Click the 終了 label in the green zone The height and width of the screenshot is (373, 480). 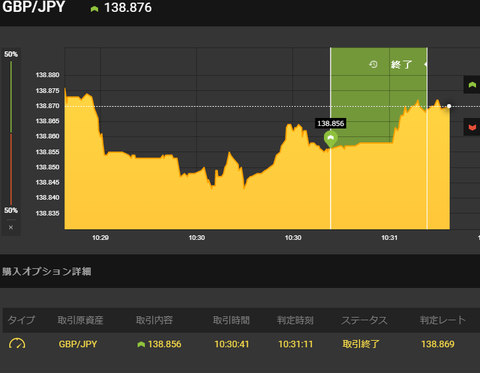coord(401,64)
